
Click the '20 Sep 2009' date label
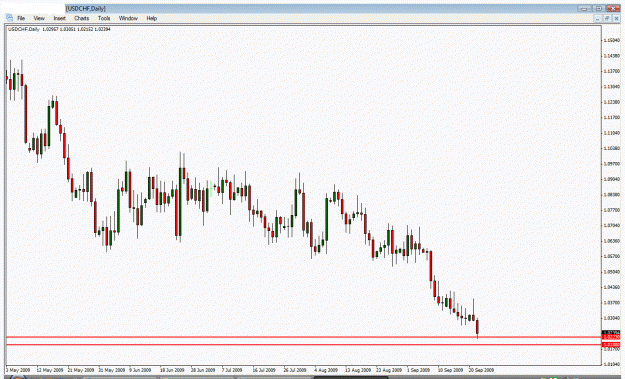click(x=482, y=370)
